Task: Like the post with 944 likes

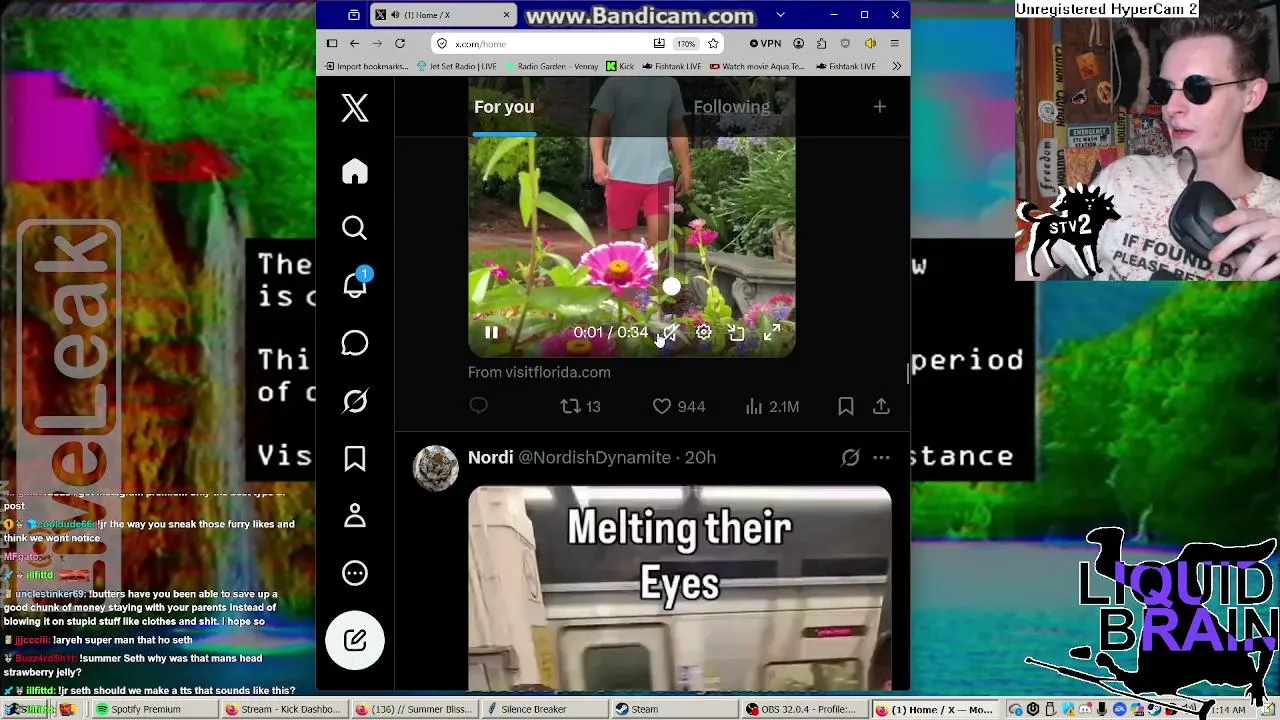Action: [679, 406]
